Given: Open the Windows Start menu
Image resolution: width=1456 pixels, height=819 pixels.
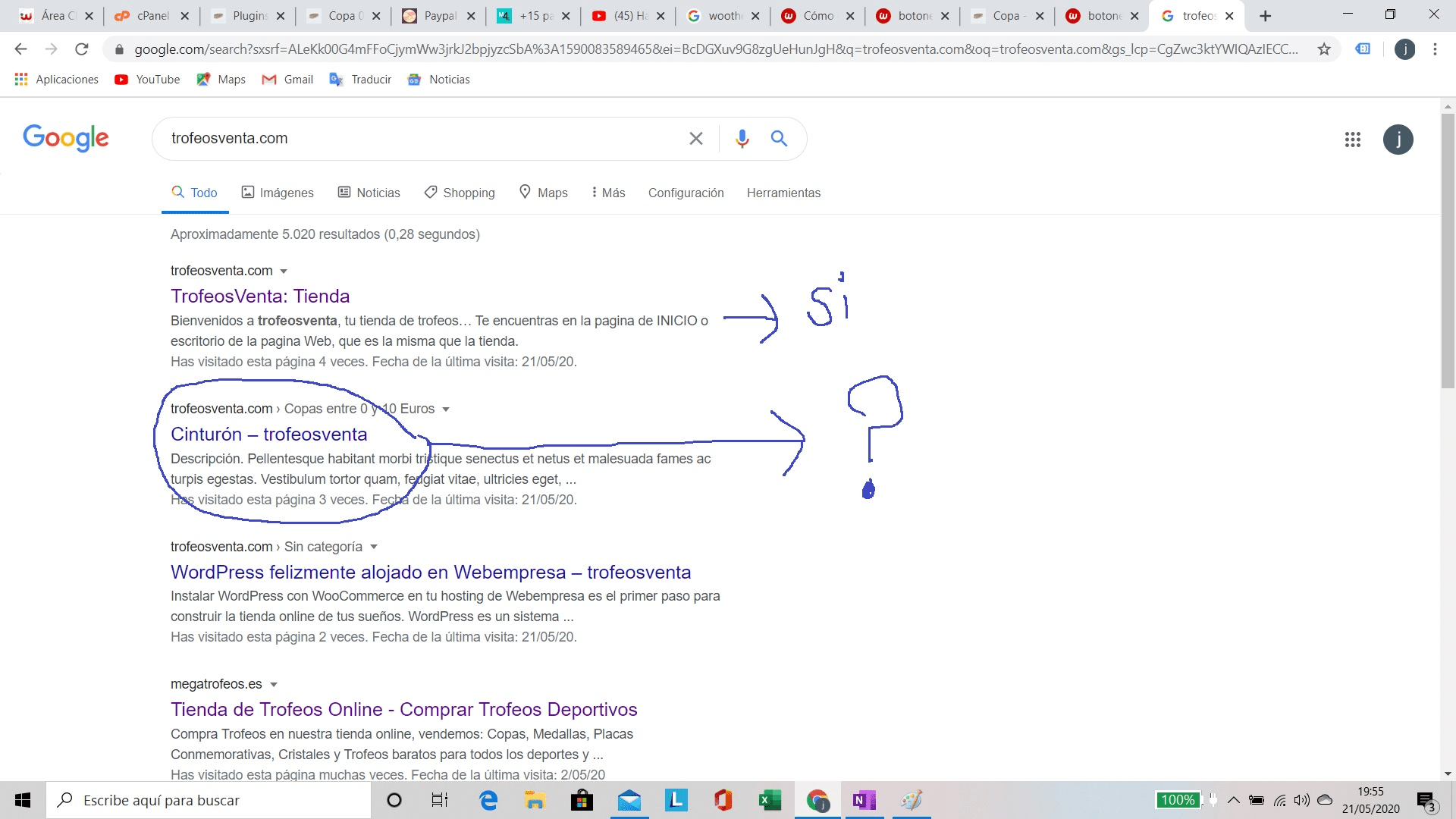Looking at the screenshot, I should [23, 800].
